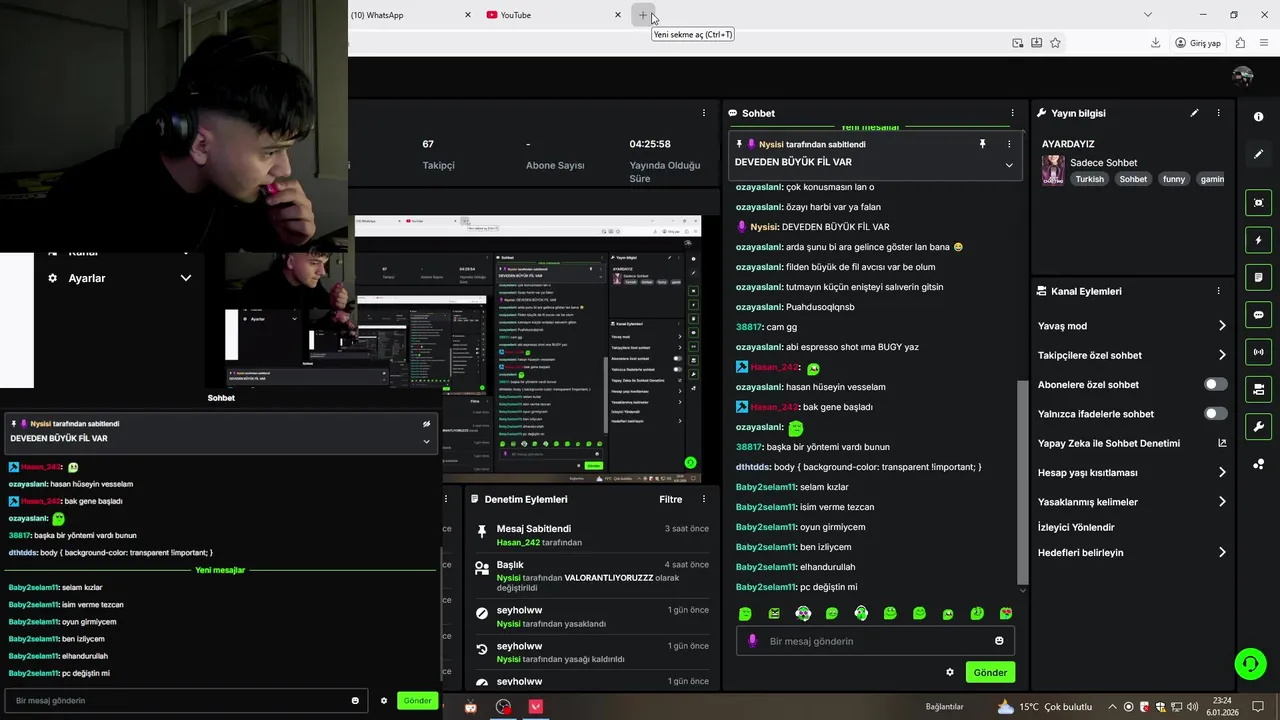Image resolution: width=1280 pixels, height=720 pixels.
Task: Unpin the pinned message via pin icon
Action: (982, 144)
